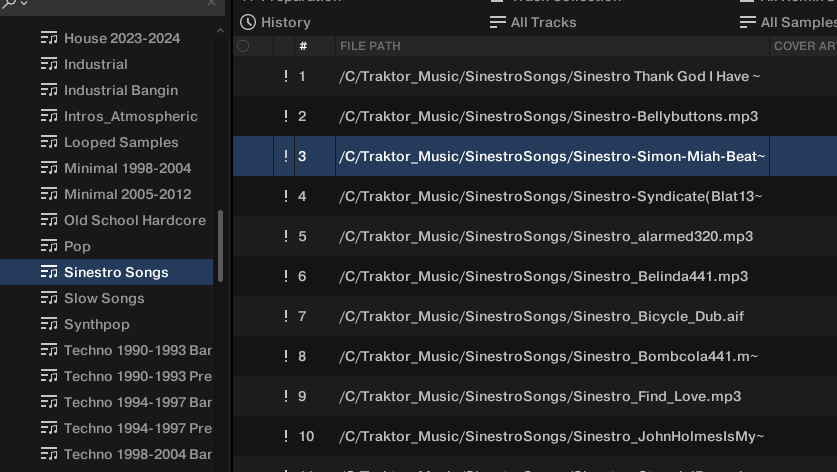Click the cover art cell of row 3

tap(803, 156)
